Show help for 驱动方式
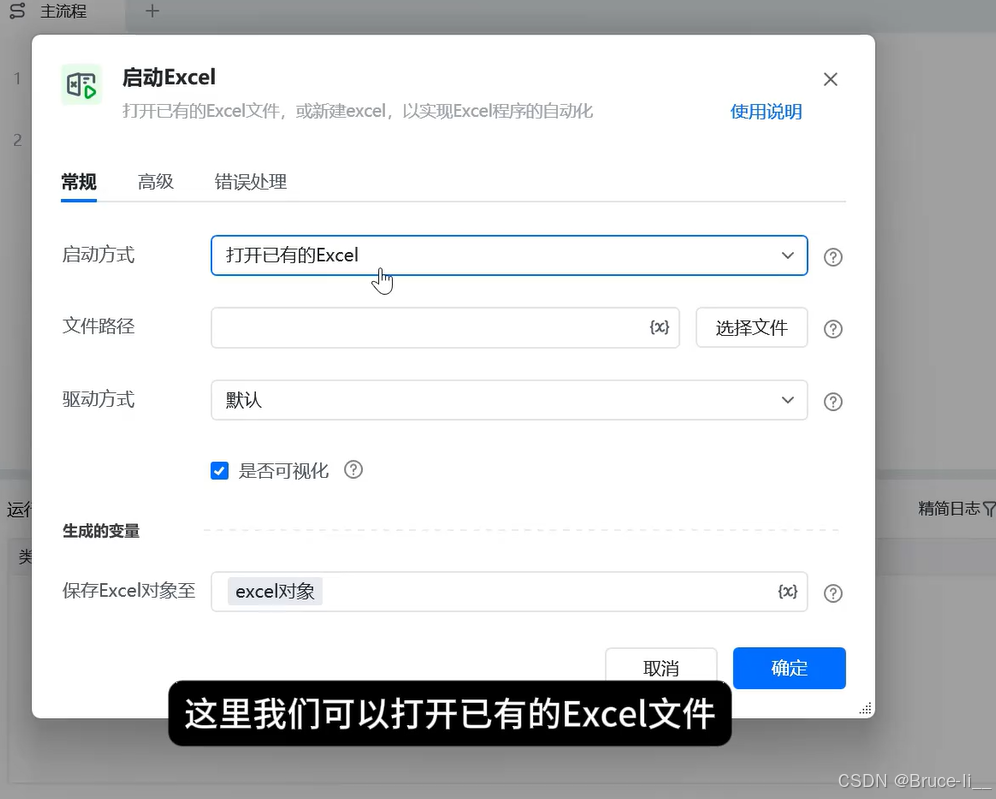Viewport: 996px width, 799px height. 833,402
